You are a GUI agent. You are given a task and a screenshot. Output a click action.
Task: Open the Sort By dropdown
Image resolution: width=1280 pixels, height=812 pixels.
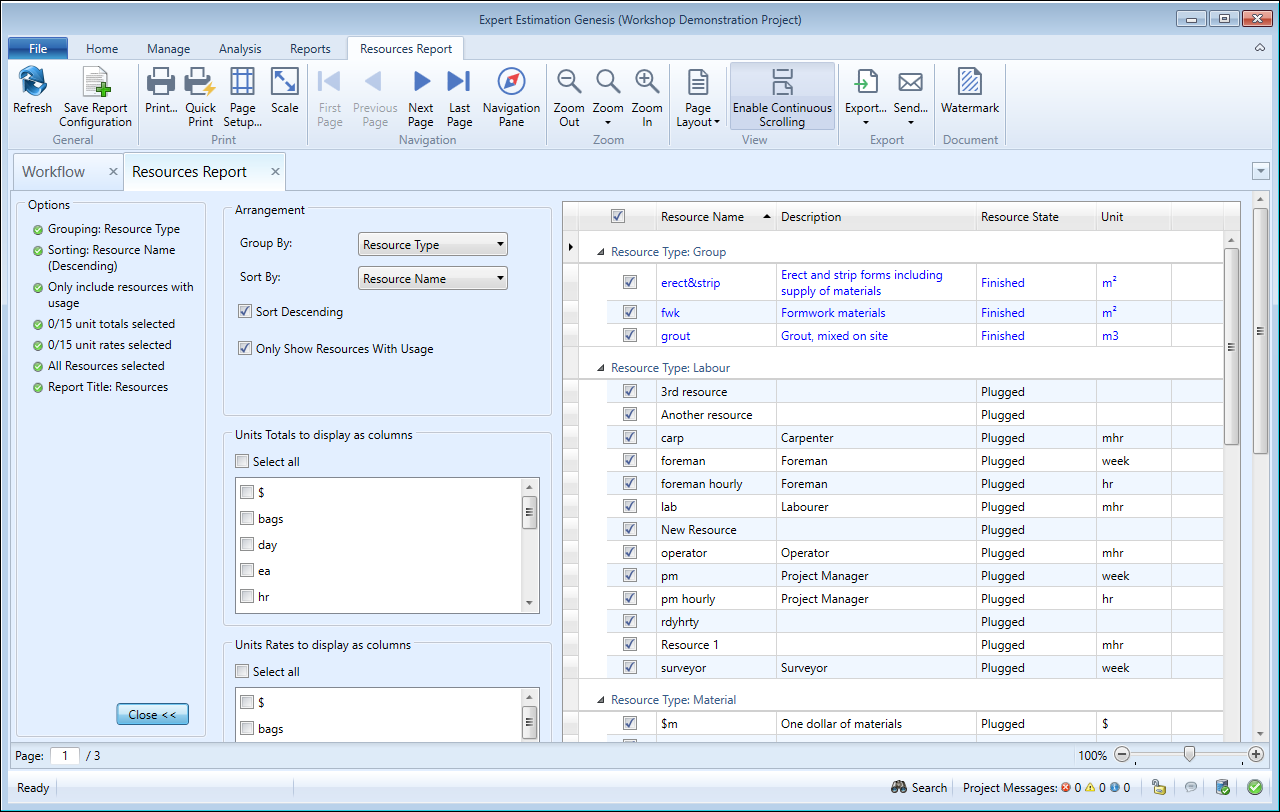click(432, 279)
